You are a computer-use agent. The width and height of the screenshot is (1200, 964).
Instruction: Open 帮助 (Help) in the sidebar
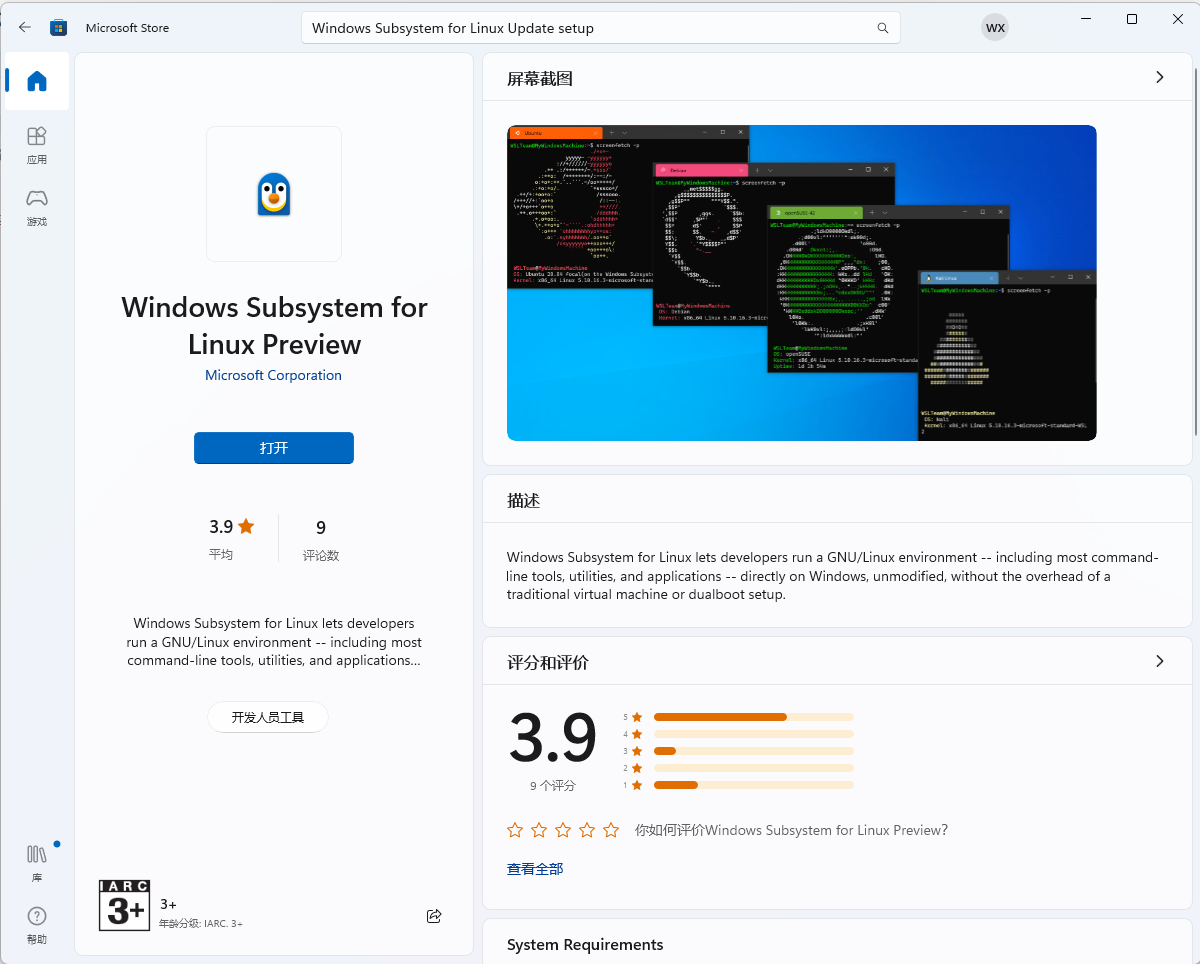(x=37, y=925)
